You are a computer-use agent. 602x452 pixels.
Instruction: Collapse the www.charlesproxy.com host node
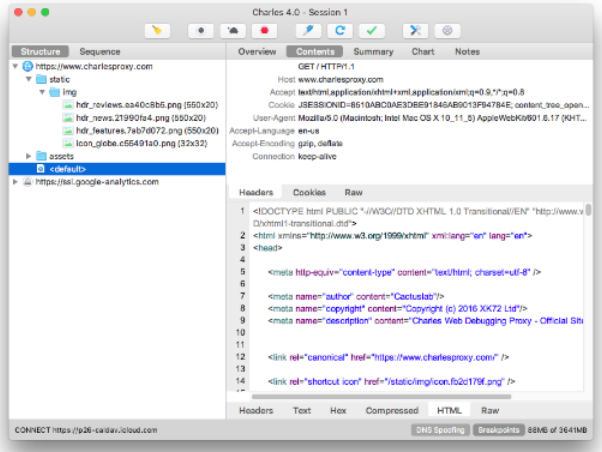[x=15, y=66]
